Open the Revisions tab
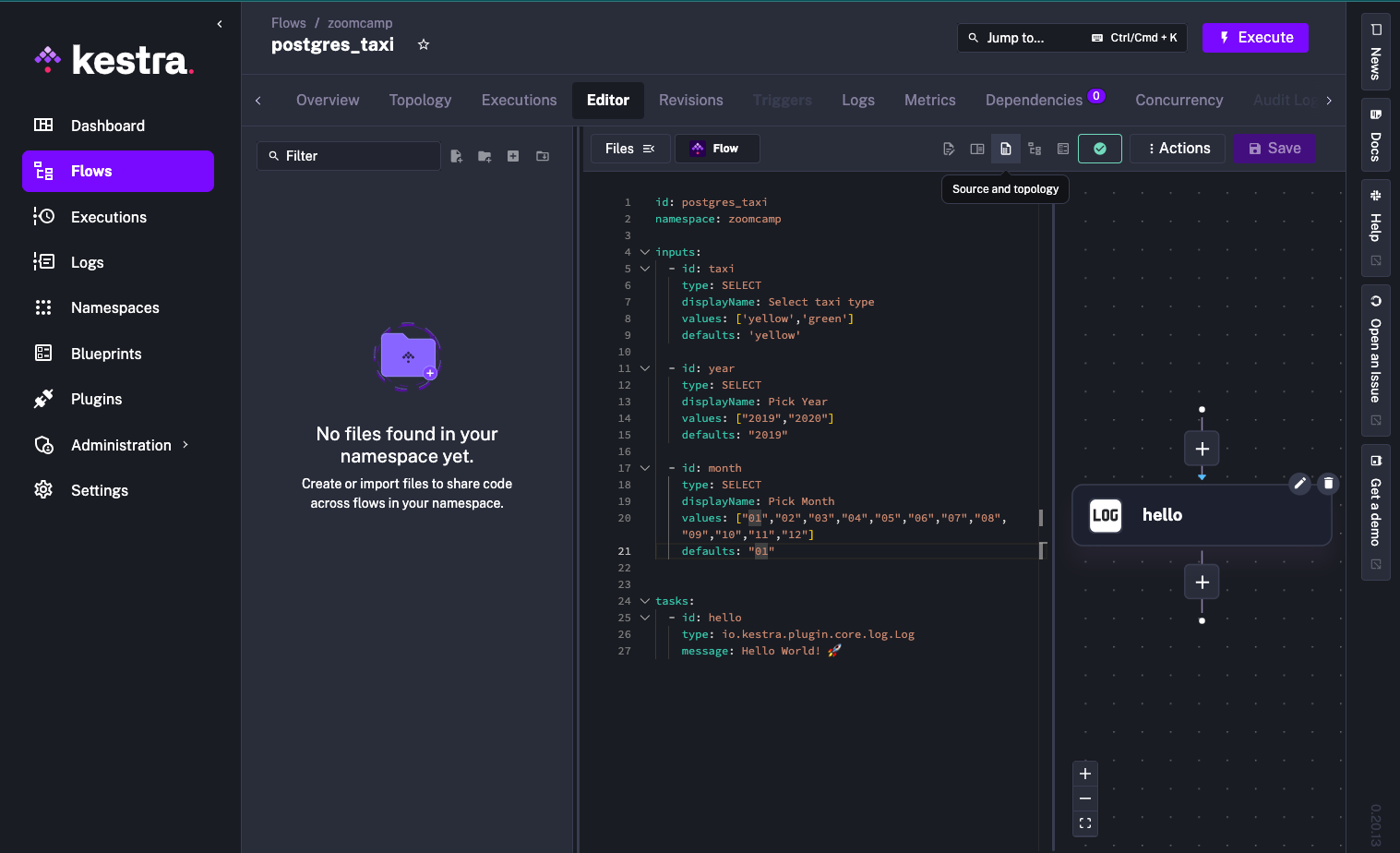1400x853 pixels. coord(690,100)
